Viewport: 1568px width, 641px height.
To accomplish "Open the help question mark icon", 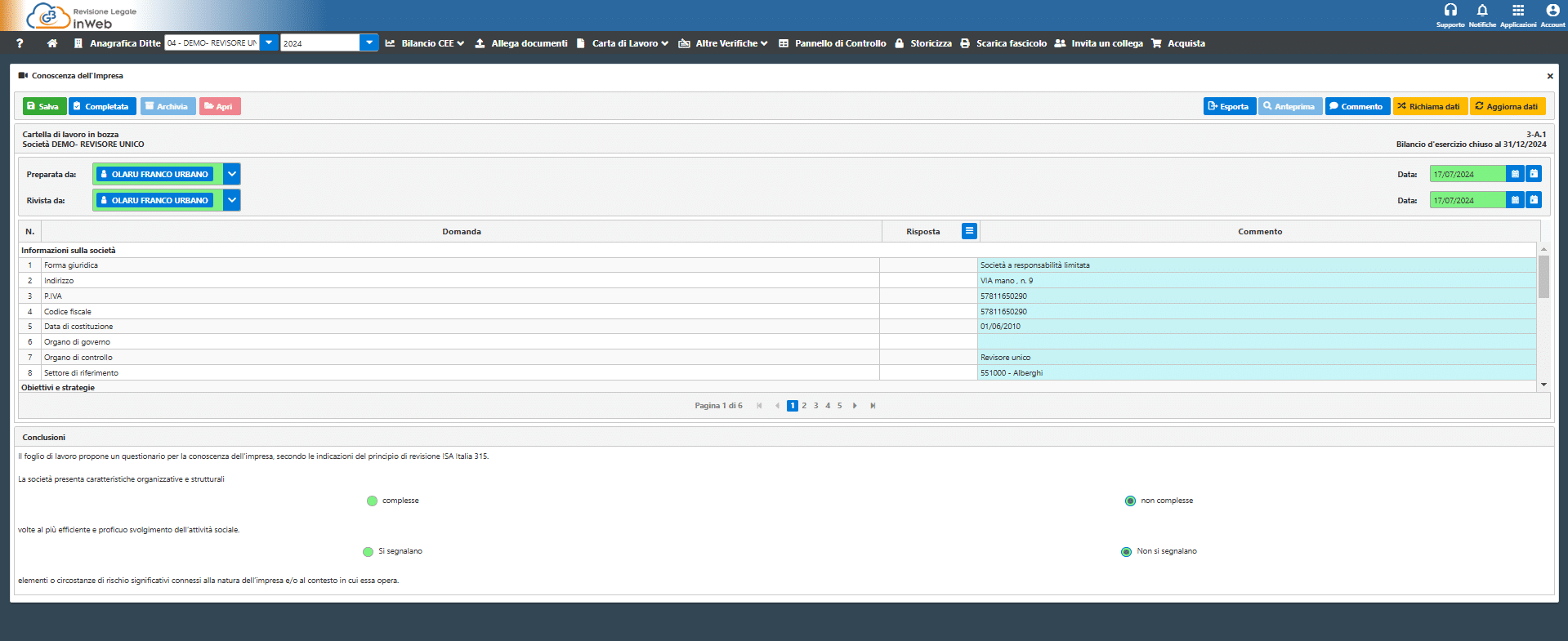I will 20,43.
